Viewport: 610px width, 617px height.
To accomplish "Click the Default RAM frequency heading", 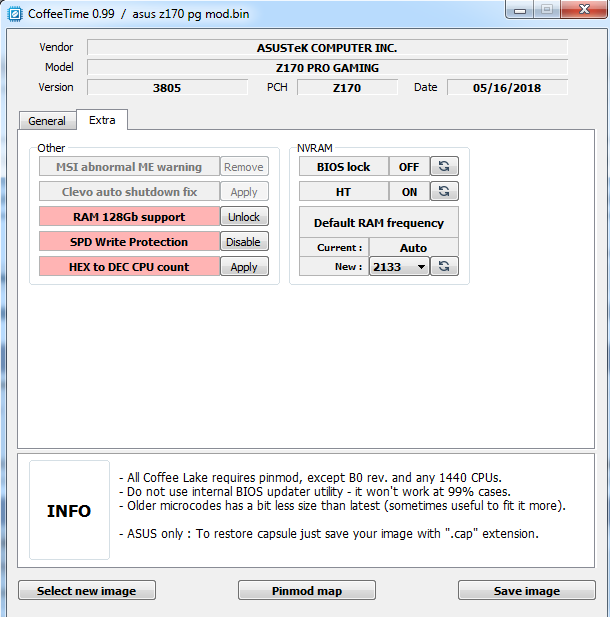I will (x=379, y=223).
